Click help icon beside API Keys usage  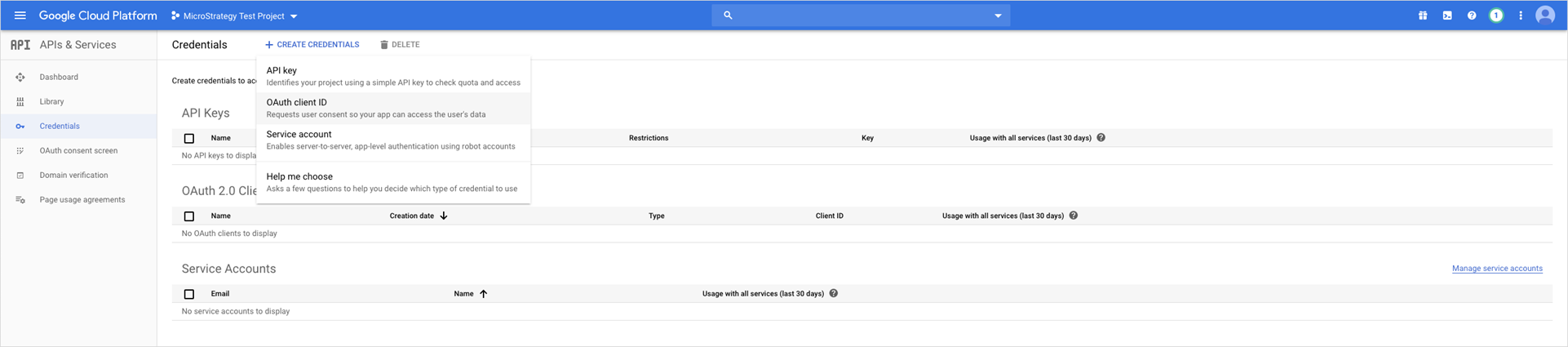point(1101,138)
